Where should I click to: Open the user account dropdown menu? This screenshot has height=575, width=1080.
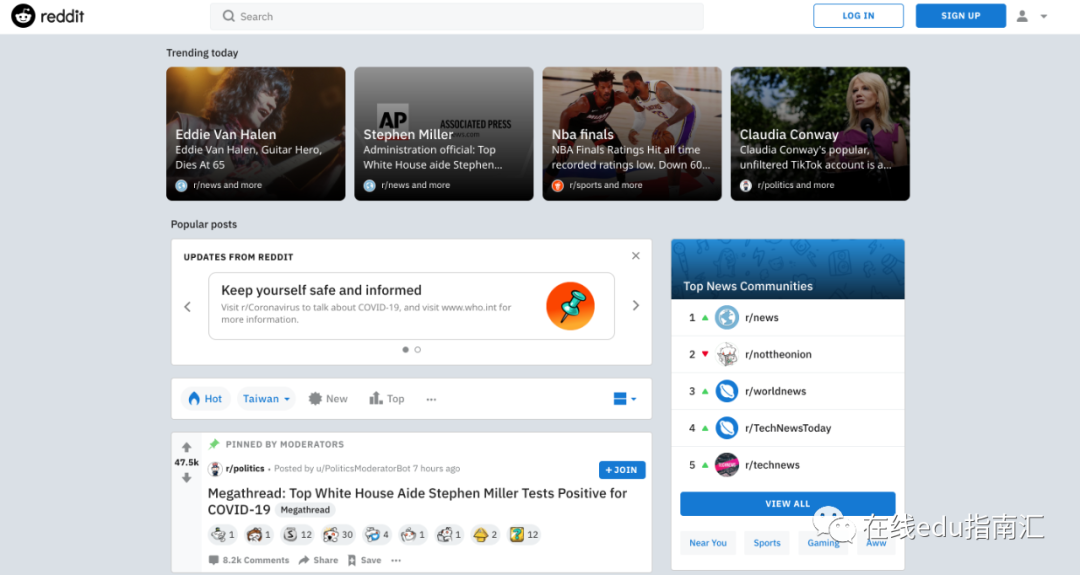coord(1032,16)
